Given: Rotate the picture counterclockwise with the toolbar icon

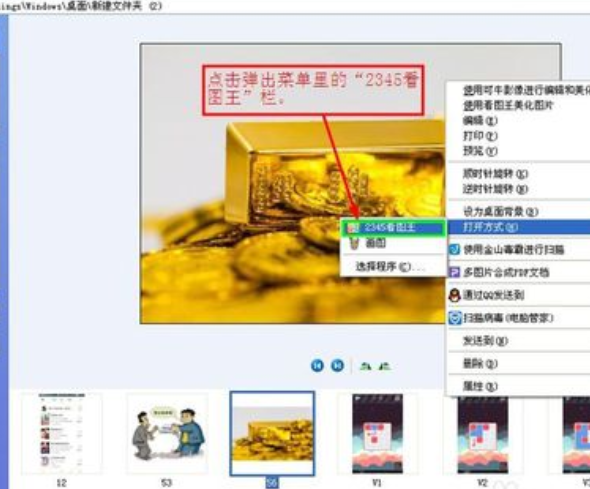Looking at the screenshot, I should pyautogui.click(x=385, y=366).
